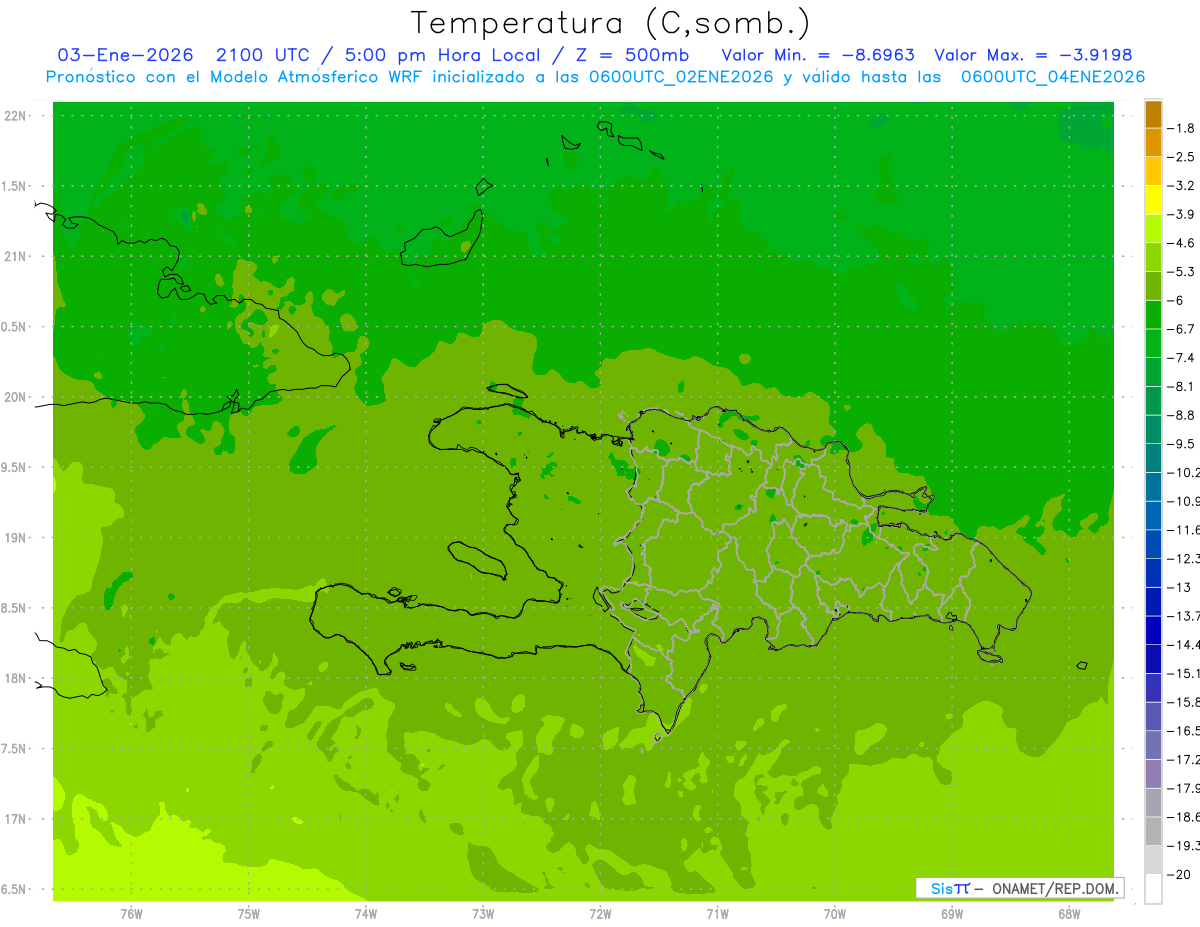Click the "-16.5" color scale value

click(1183, 731)
